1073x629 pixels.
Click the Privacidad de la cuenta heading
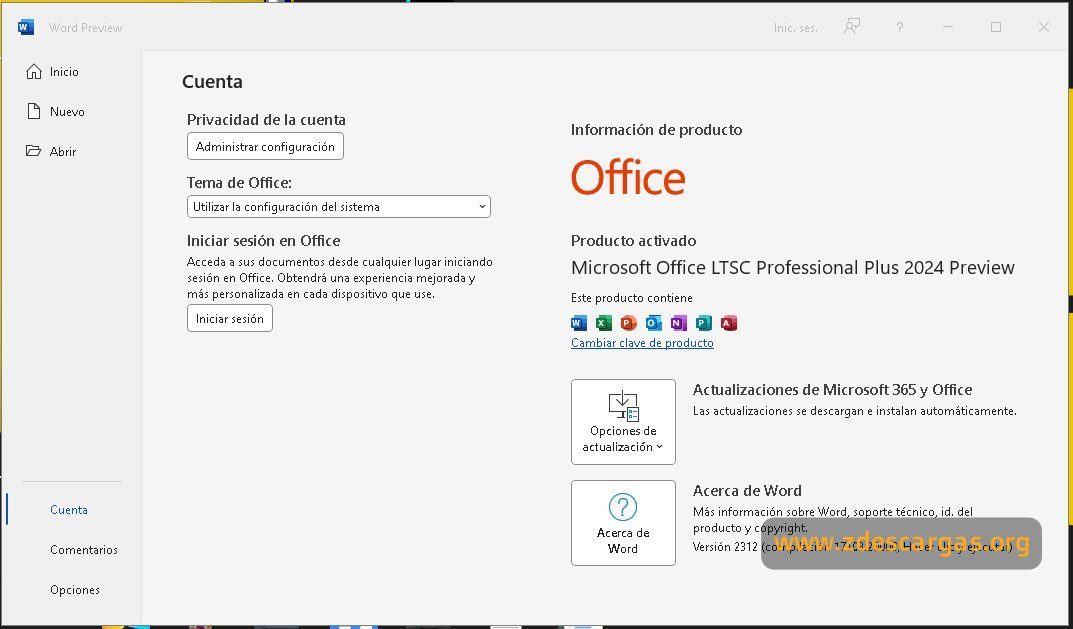[x=266, y=120]
